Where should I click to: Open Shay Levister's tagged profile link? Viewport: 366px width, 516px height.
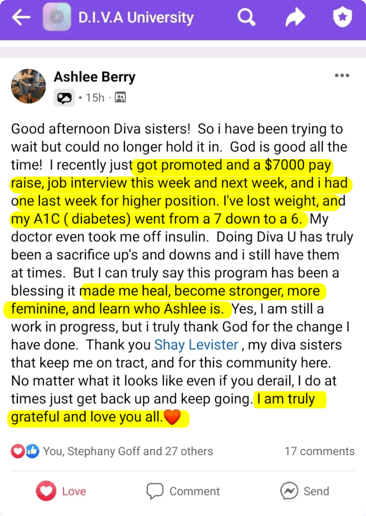pos(196,345)
